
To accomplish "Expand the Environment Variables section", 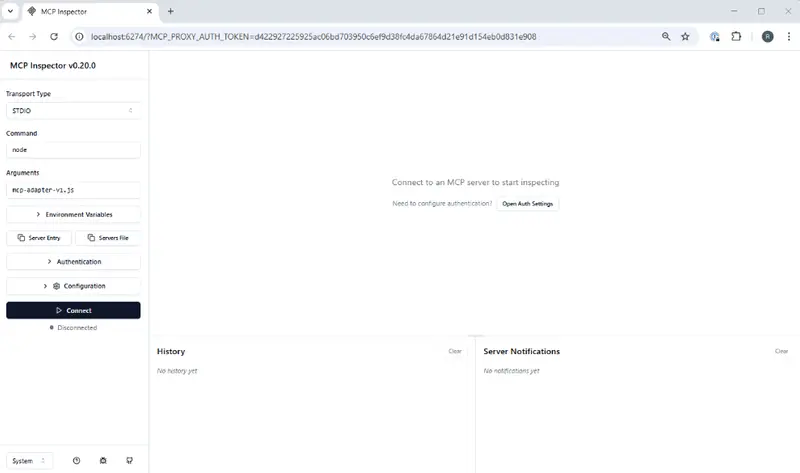I will pos(73,214).
